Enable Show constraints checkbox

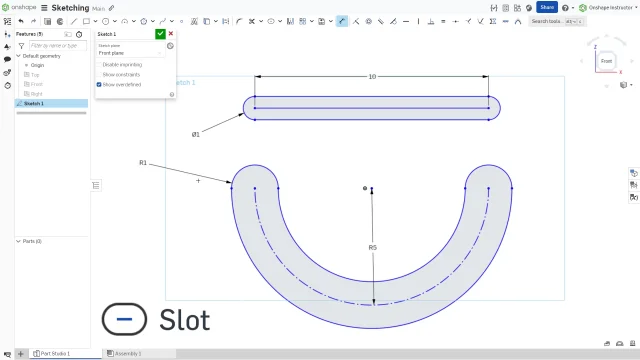point(99,75)
